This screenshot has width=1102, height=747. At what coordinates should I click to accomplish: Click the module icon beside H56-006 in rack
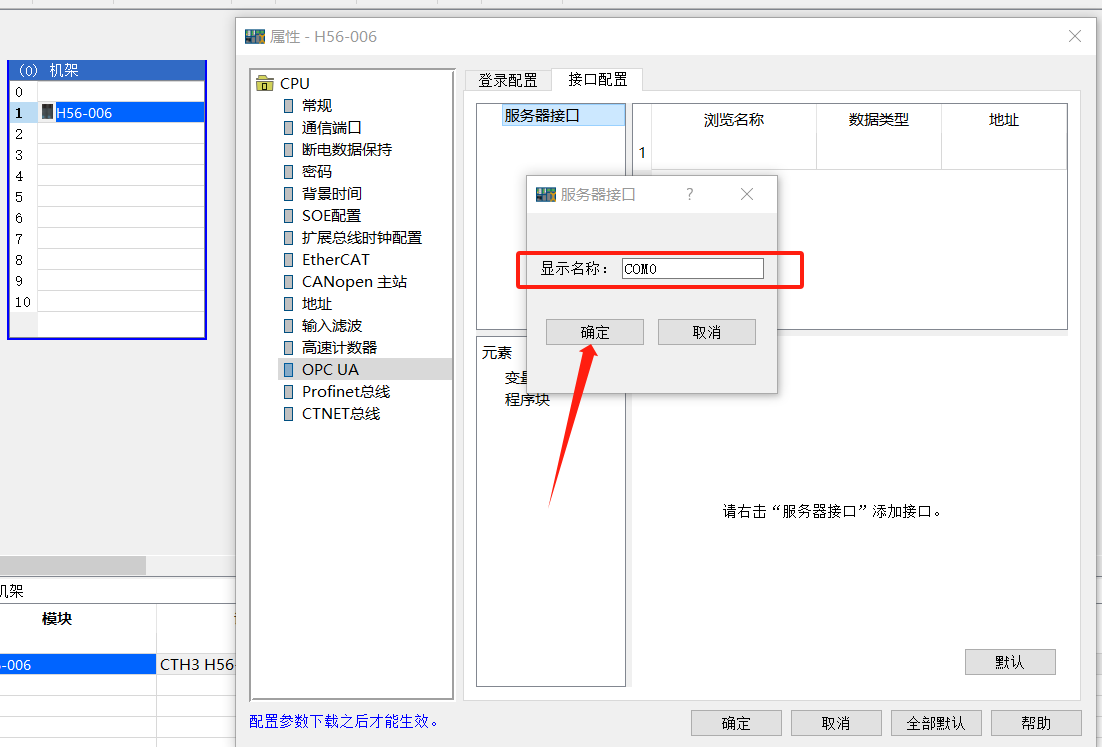coord(47,112)
